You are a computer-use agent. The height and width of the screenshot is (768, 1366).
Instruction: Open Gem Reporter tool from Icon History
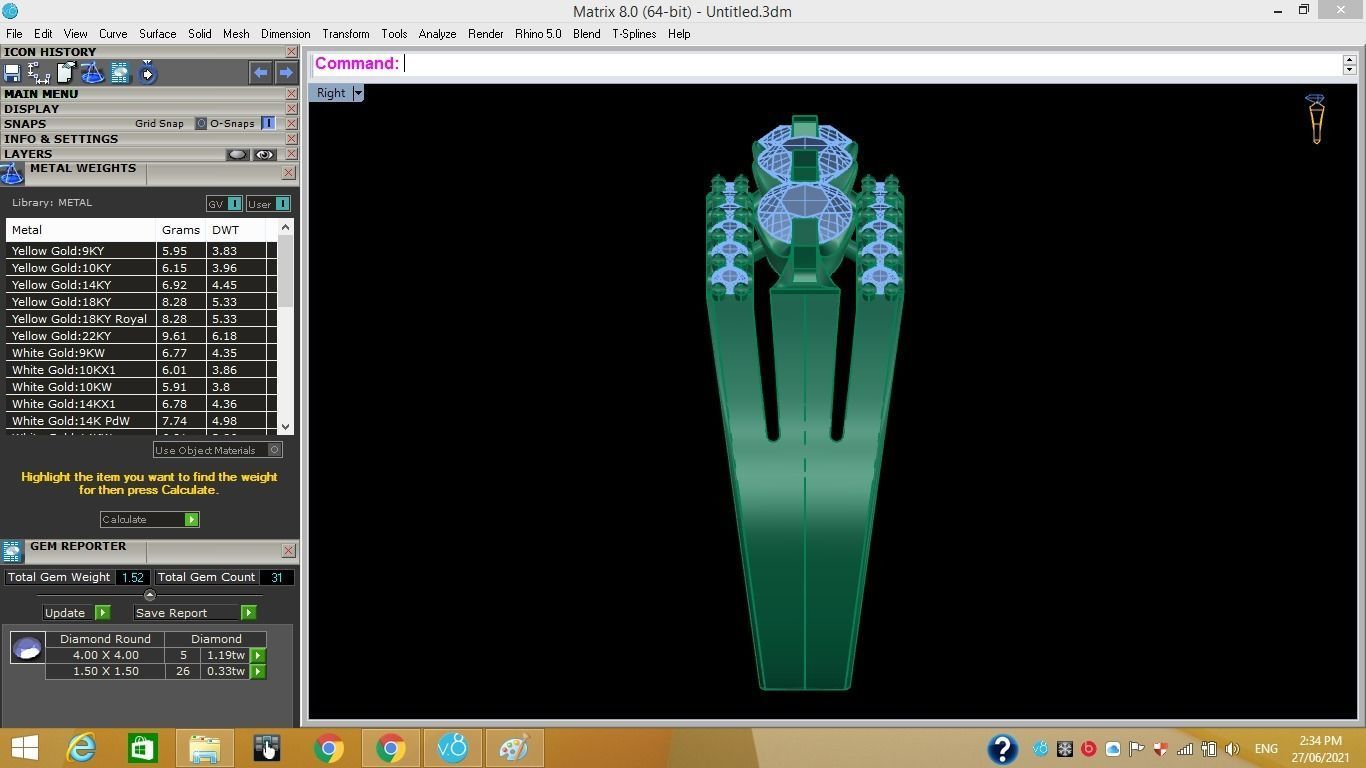(120, 73)
